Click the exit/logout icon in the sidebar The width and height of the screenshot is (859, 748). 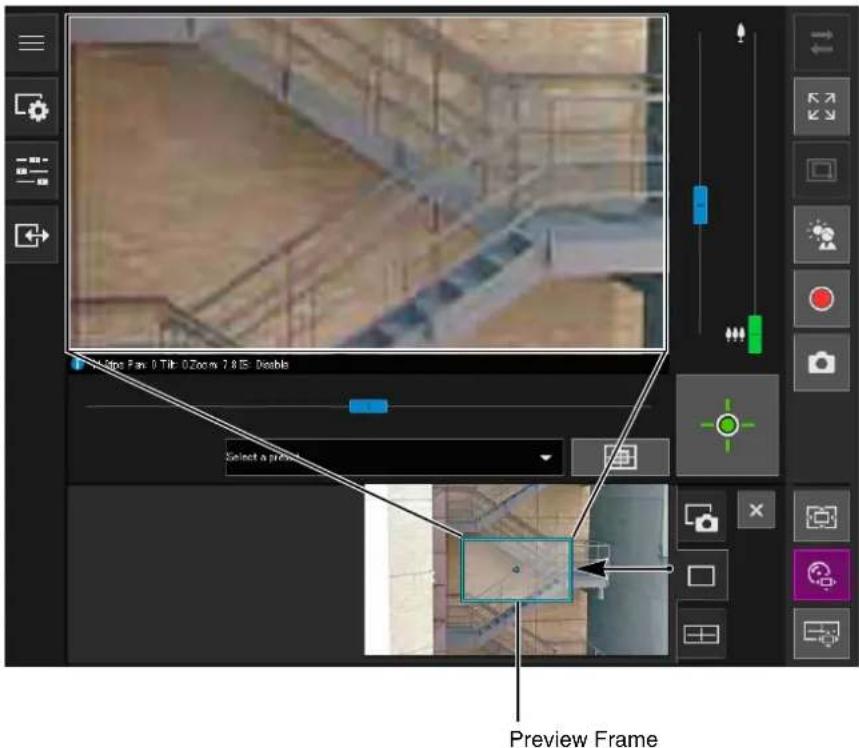(x=31, y=235)
